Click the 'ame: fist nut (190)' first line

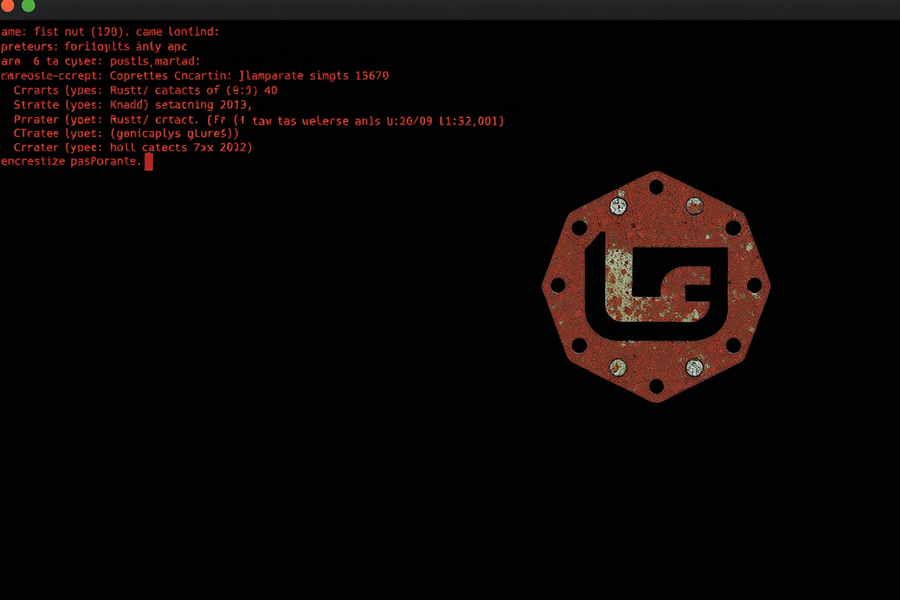coord(110,32)
